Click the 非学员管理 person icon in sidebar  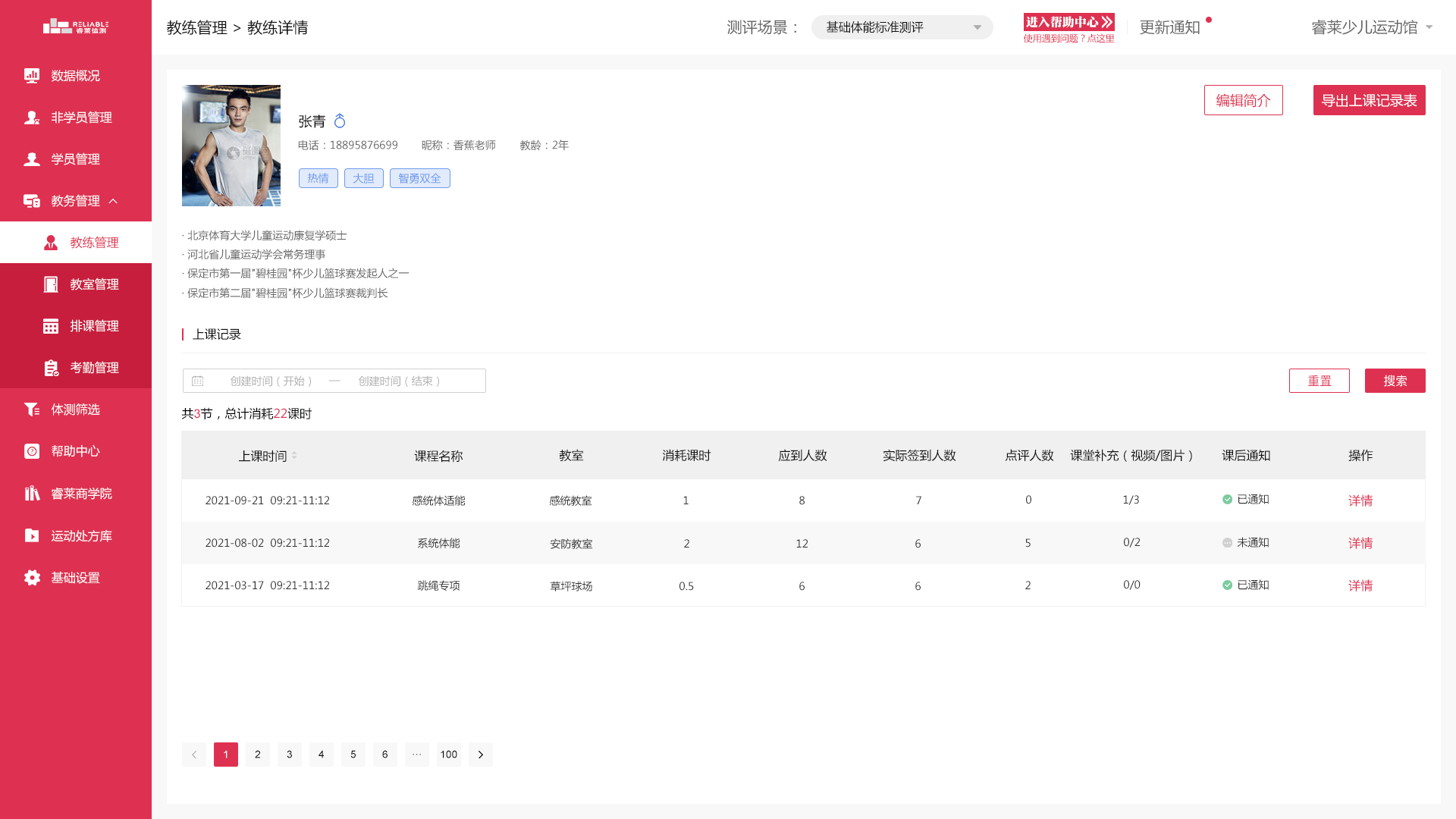click(32, 118)
